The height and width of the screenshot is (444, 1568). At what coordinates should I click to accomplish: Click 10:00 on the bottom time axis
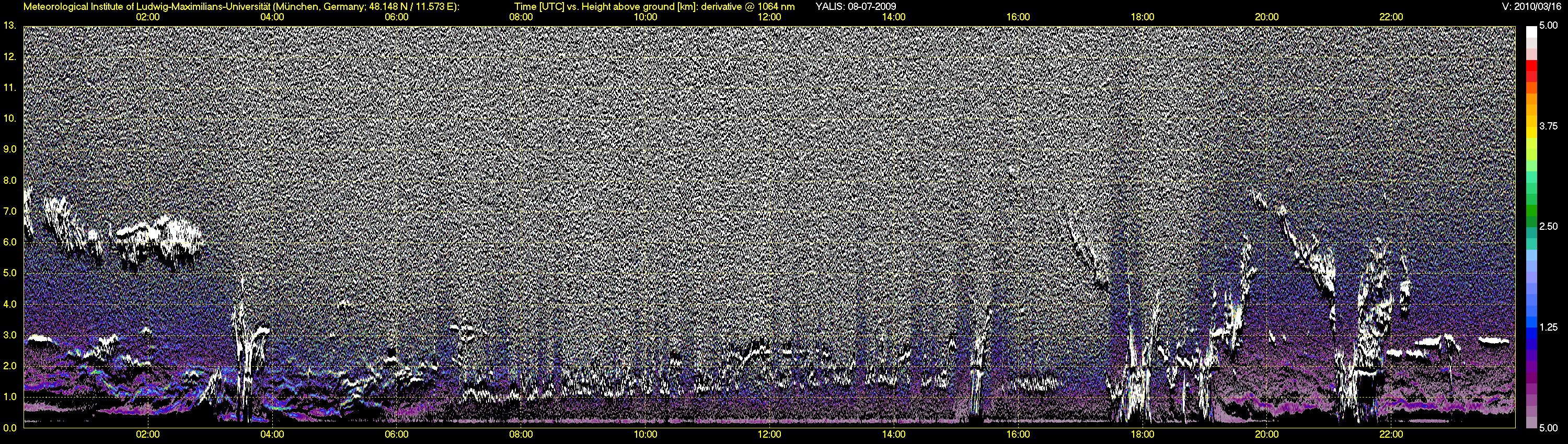pos(645,434)
